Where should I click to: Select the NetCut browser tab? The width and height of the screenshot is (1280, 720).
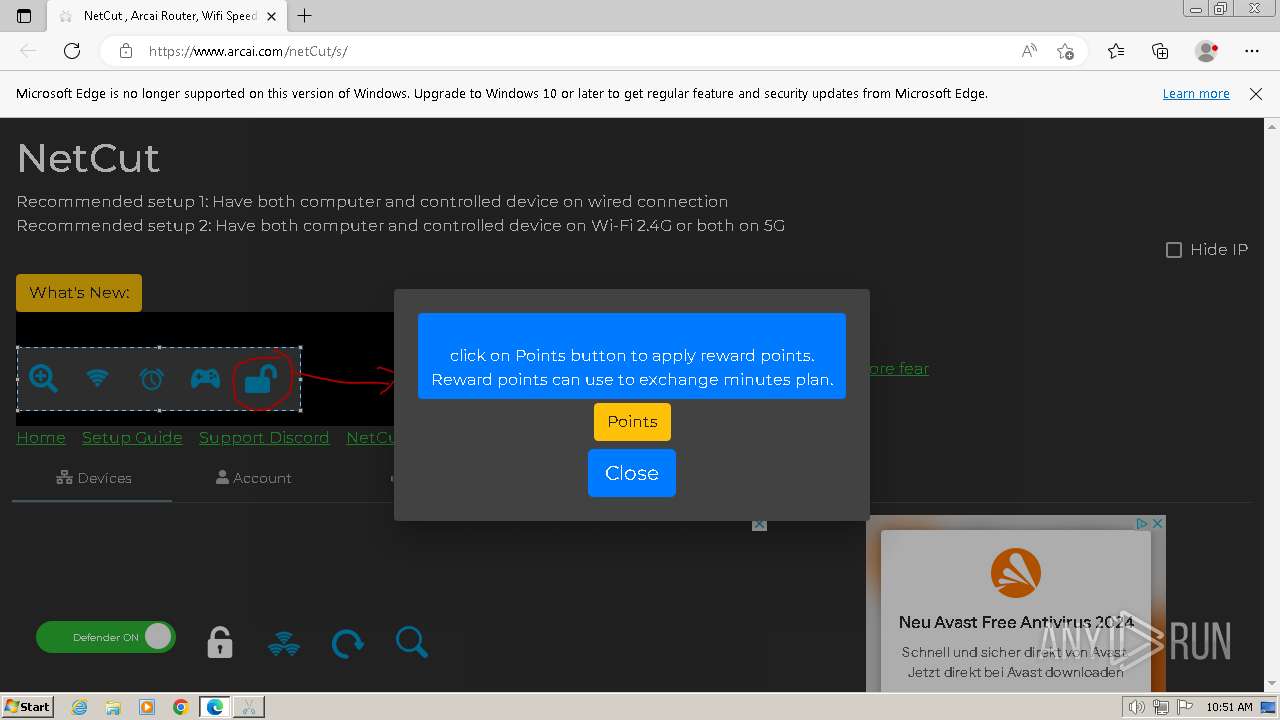tap(167, 16)
